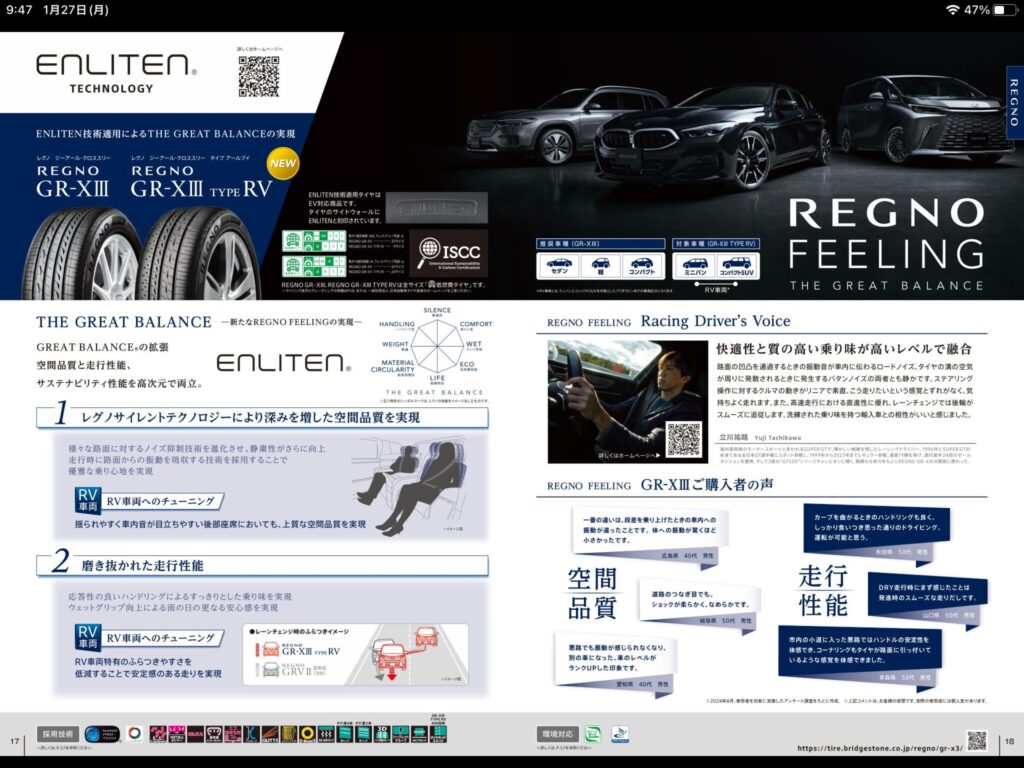Tap the ミニバン vehicle type icon
1024x768 pixels.
(x=695, y=266)
